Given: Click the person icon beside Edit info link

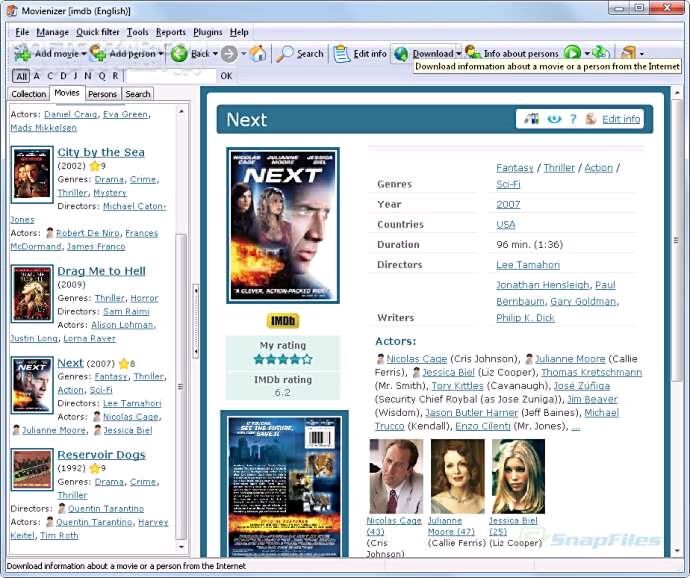Looking at the screenshot, I should [591, 118].
